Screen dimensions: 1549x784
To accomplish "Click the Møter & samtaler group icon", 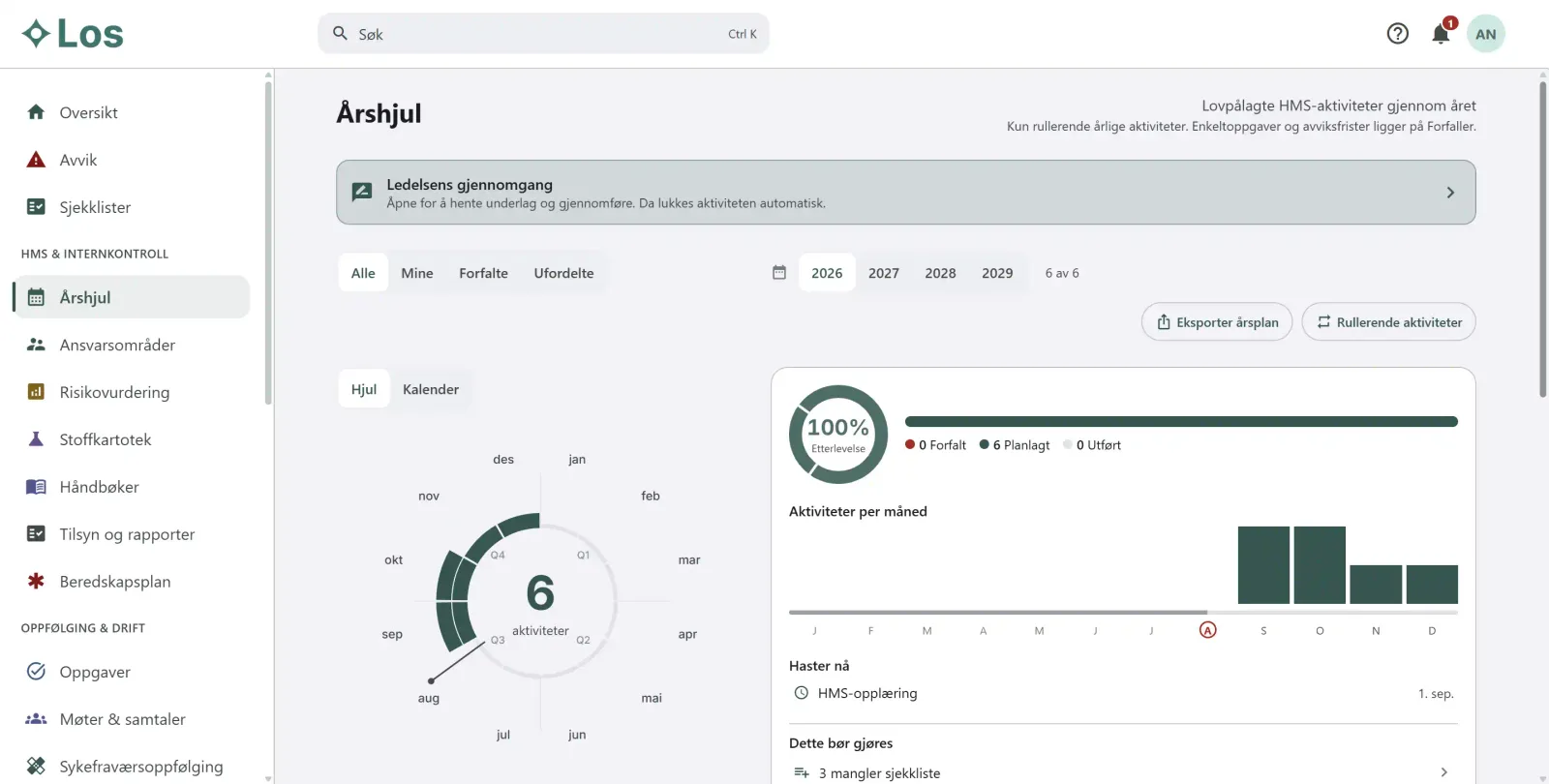I will coord(36,719).
